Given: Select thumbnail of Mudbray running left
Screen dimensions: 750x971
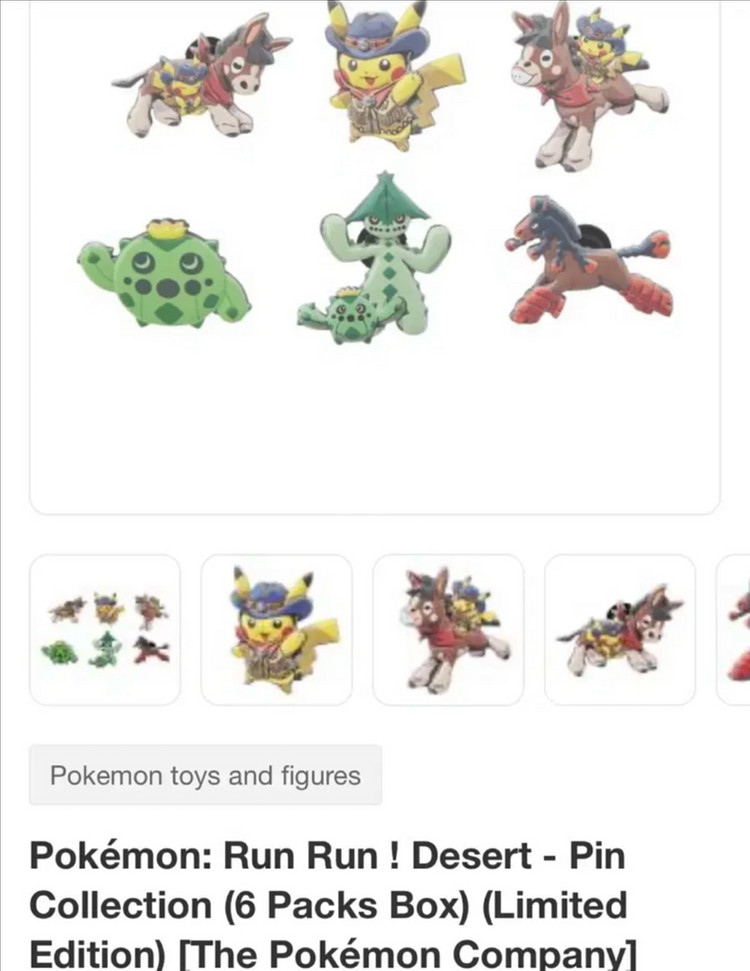Looking at the screenshot, I should click(x=620, y=630).
